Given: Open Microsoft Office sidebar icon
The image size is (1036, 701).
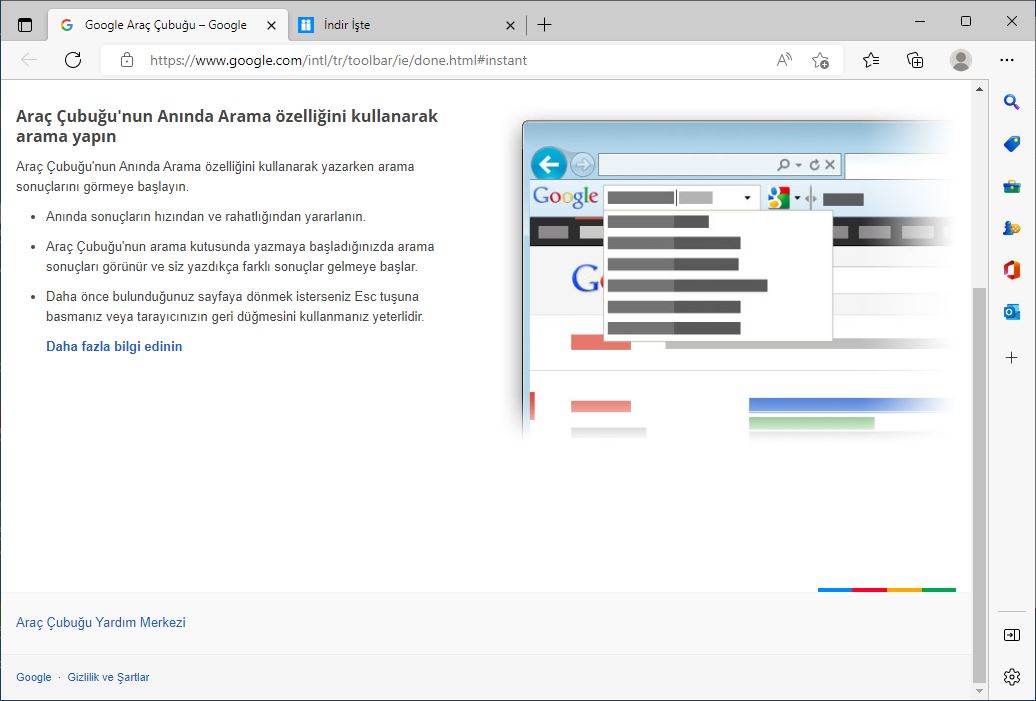Looking at the screenshot, I should pyautogui.click(x=1012, y=270).
